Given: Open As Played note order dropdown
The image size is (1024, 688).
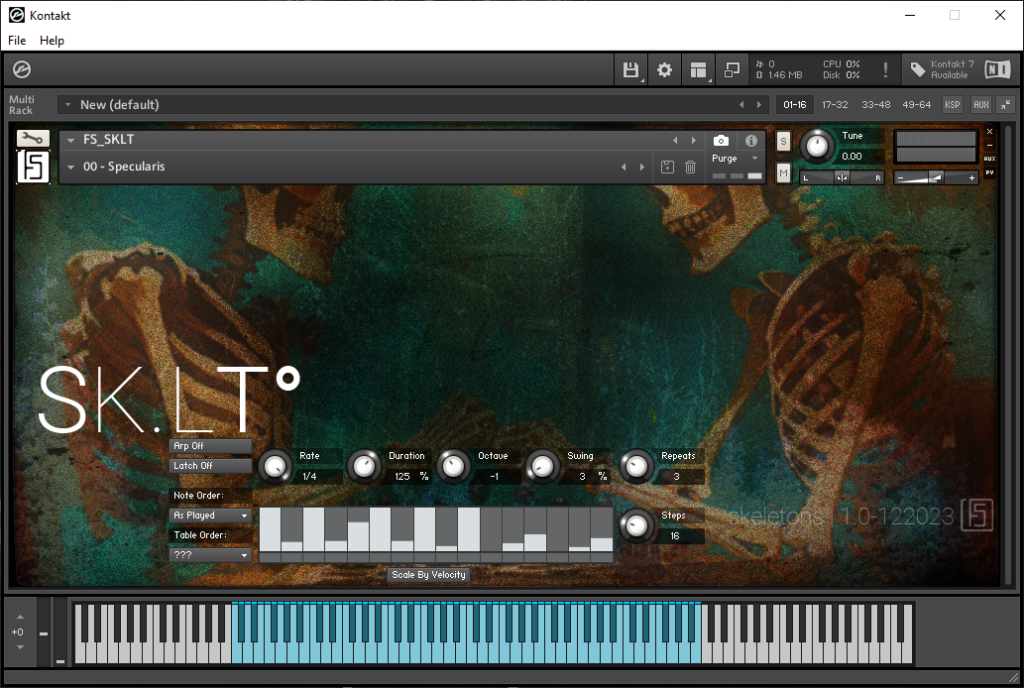Looking at the screenshot, I should [x=210, y=516].
